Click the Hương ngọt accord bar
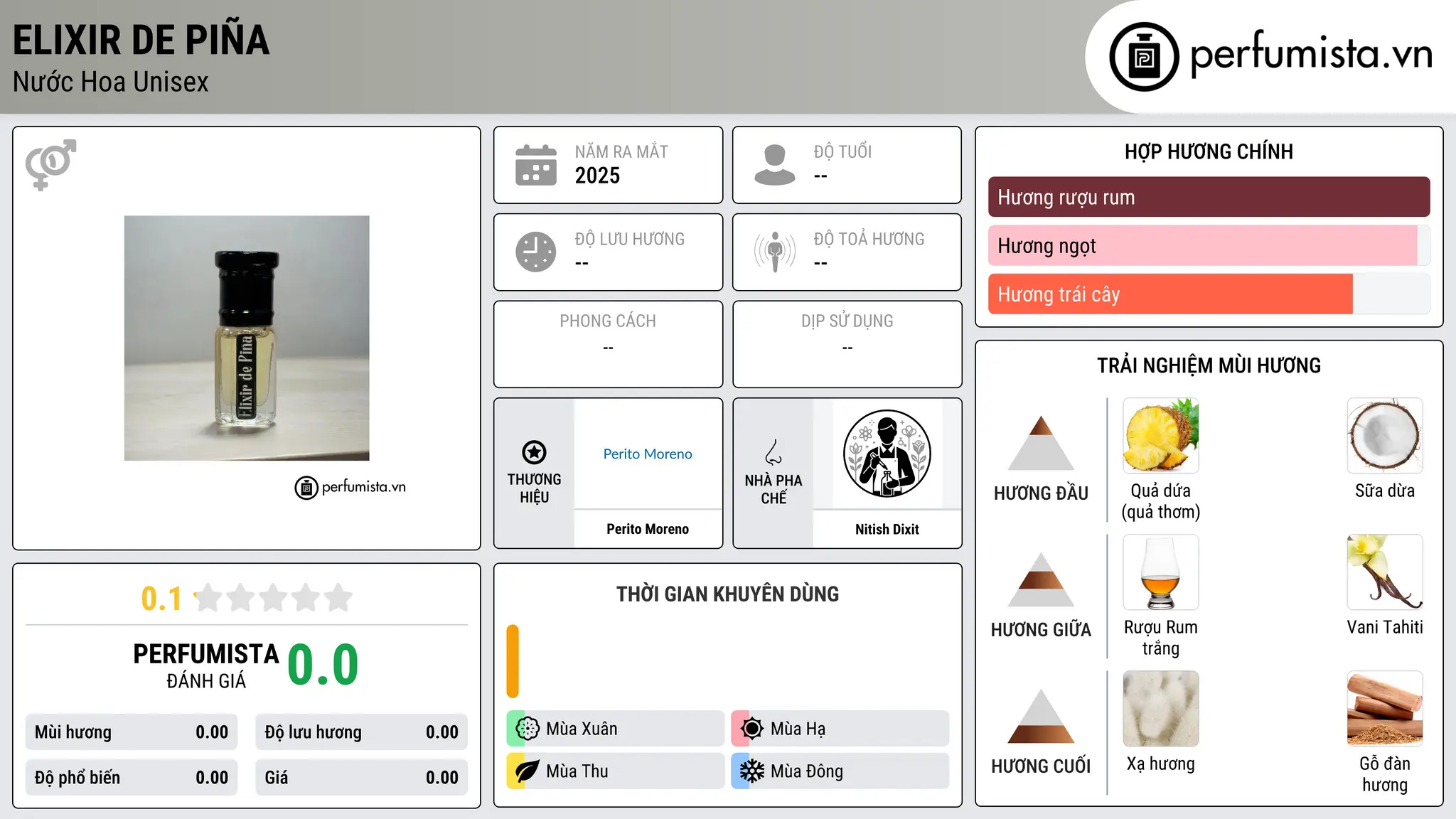1456x819 pixels. (x=1209, y=245)
